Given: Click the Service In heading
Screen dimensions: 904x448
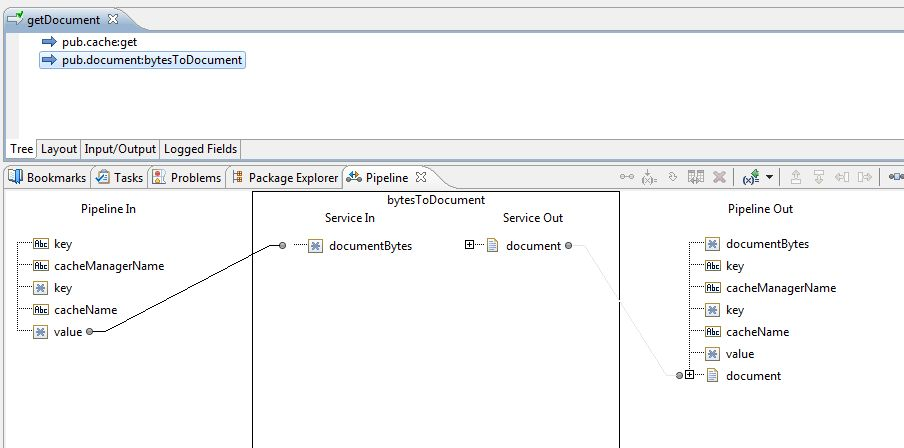Looking at the screenshot, I should (x=350, y=218).
